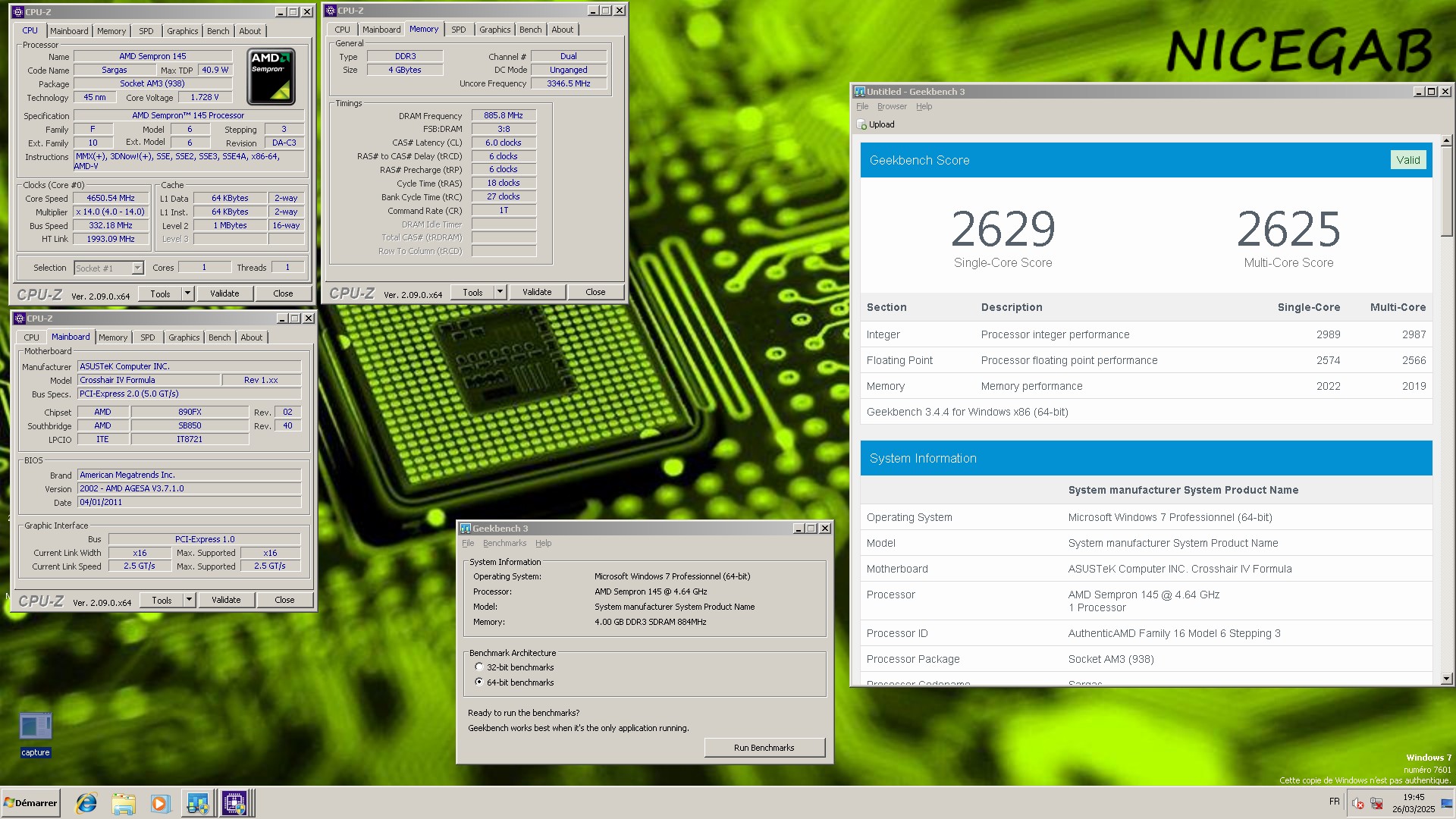This screenshot has width=1456, height=819.
Task: Click Close button in CPU-Z Memory window
Action: point(595,292)
